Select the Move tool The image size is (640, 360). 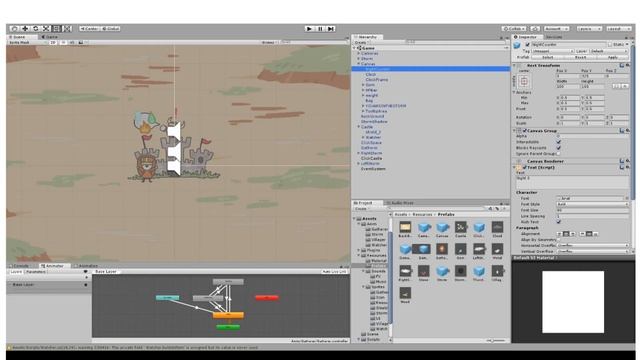tap(25, 29)
